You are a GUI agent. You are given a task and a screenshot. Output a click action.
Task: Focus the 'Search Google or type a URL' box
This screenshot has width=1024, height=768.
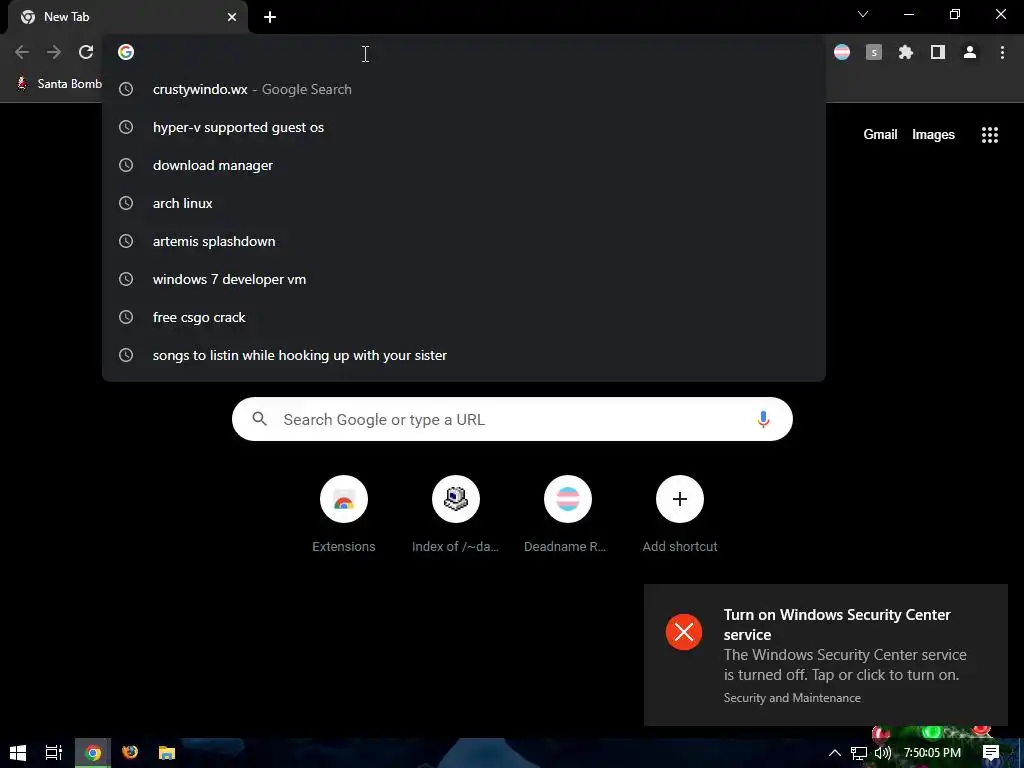tap(512, 419)
